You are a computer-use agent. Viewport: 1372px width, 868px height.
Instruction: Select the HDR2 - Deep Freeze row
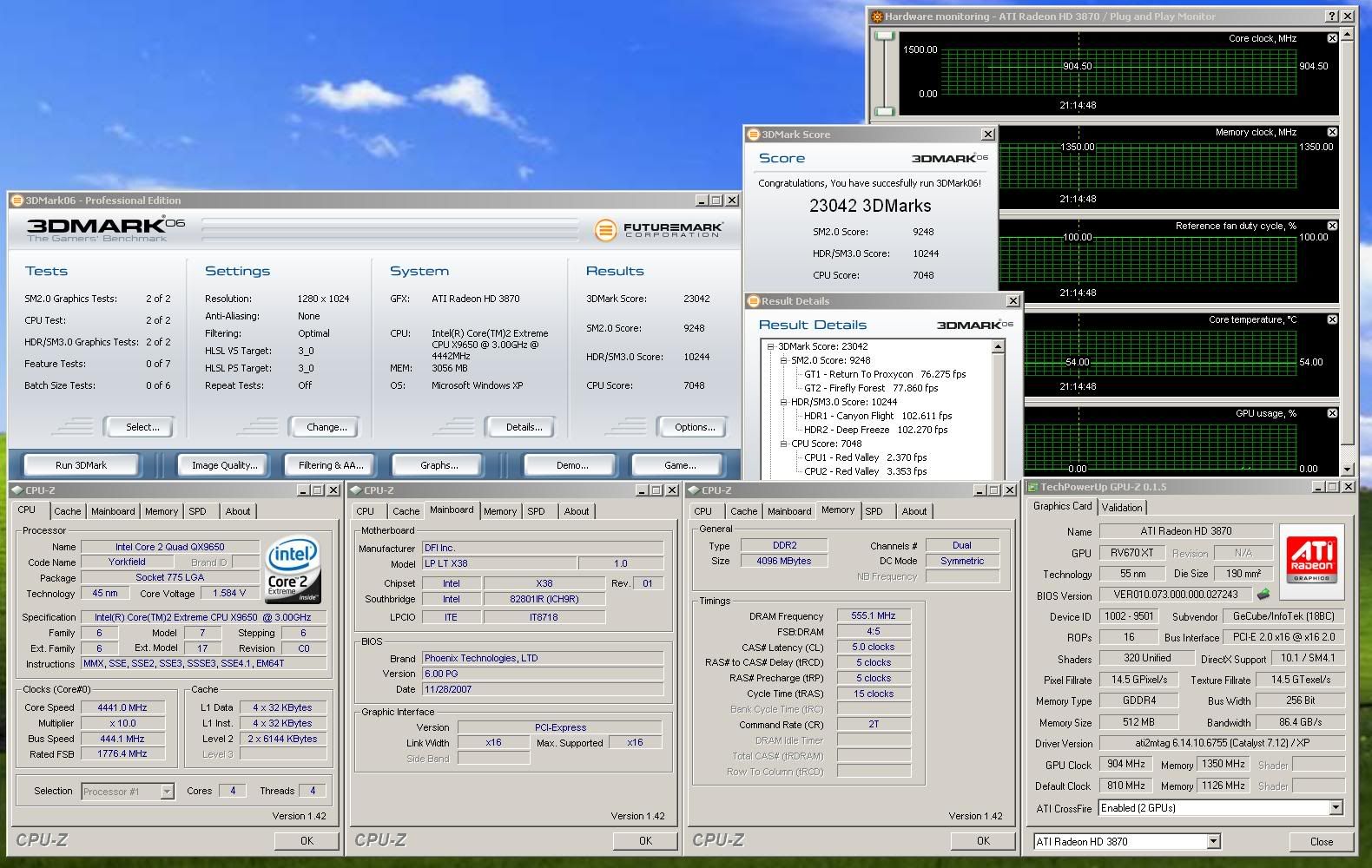point(875,430)
